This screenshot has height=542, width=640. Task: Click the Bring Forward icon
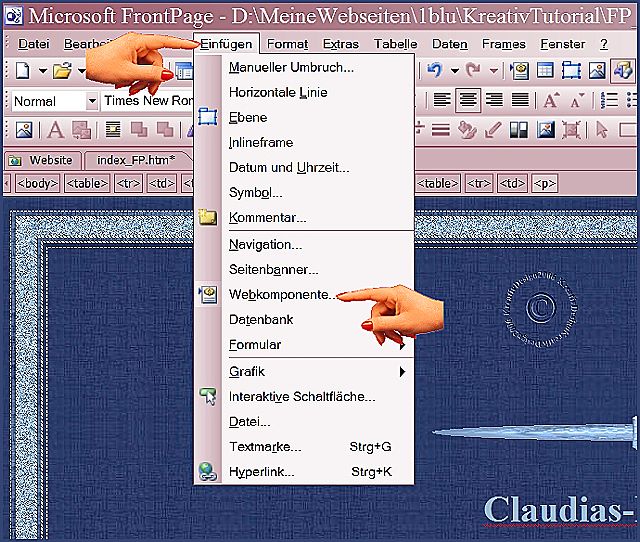139,130
